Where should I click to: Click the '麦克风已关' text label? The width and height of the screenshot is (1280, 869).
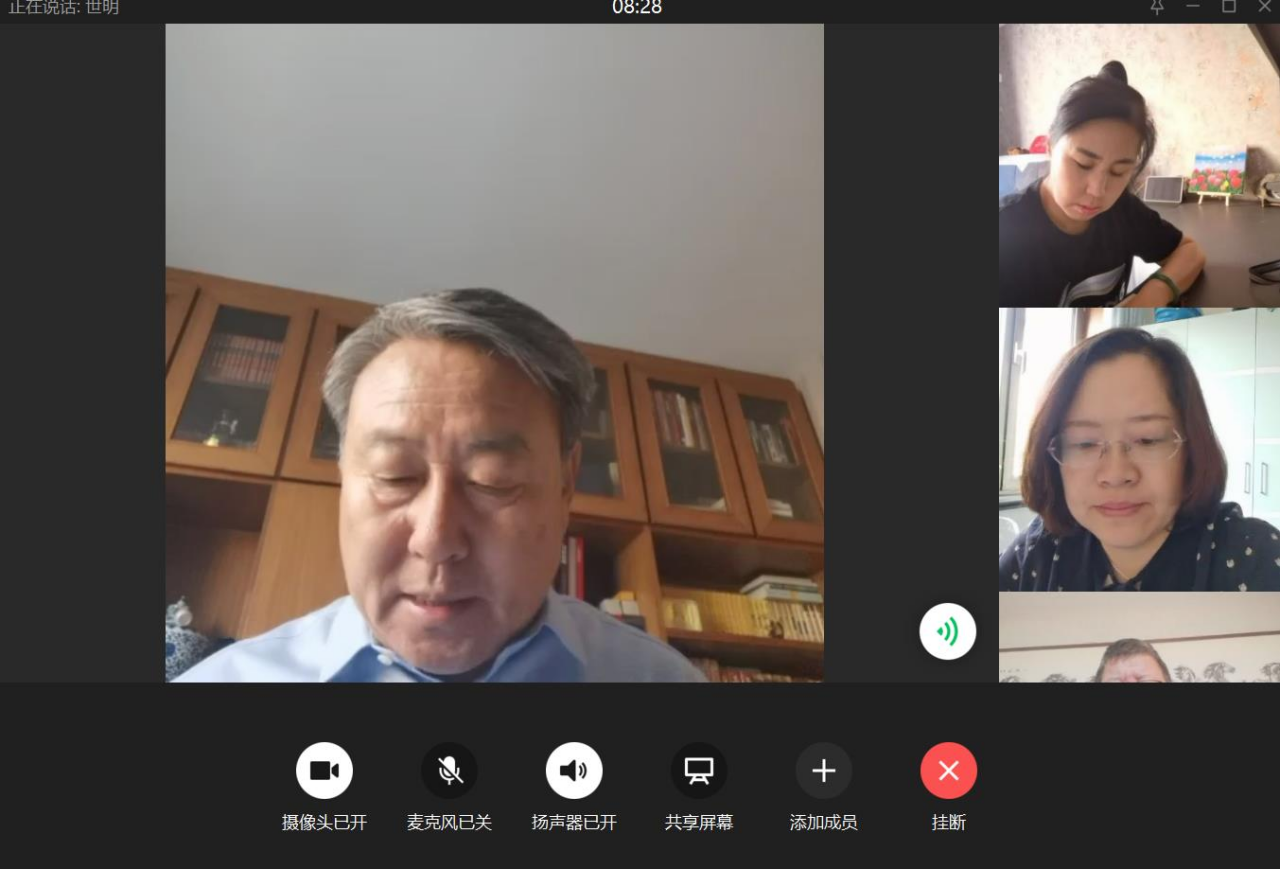[449, 823]
